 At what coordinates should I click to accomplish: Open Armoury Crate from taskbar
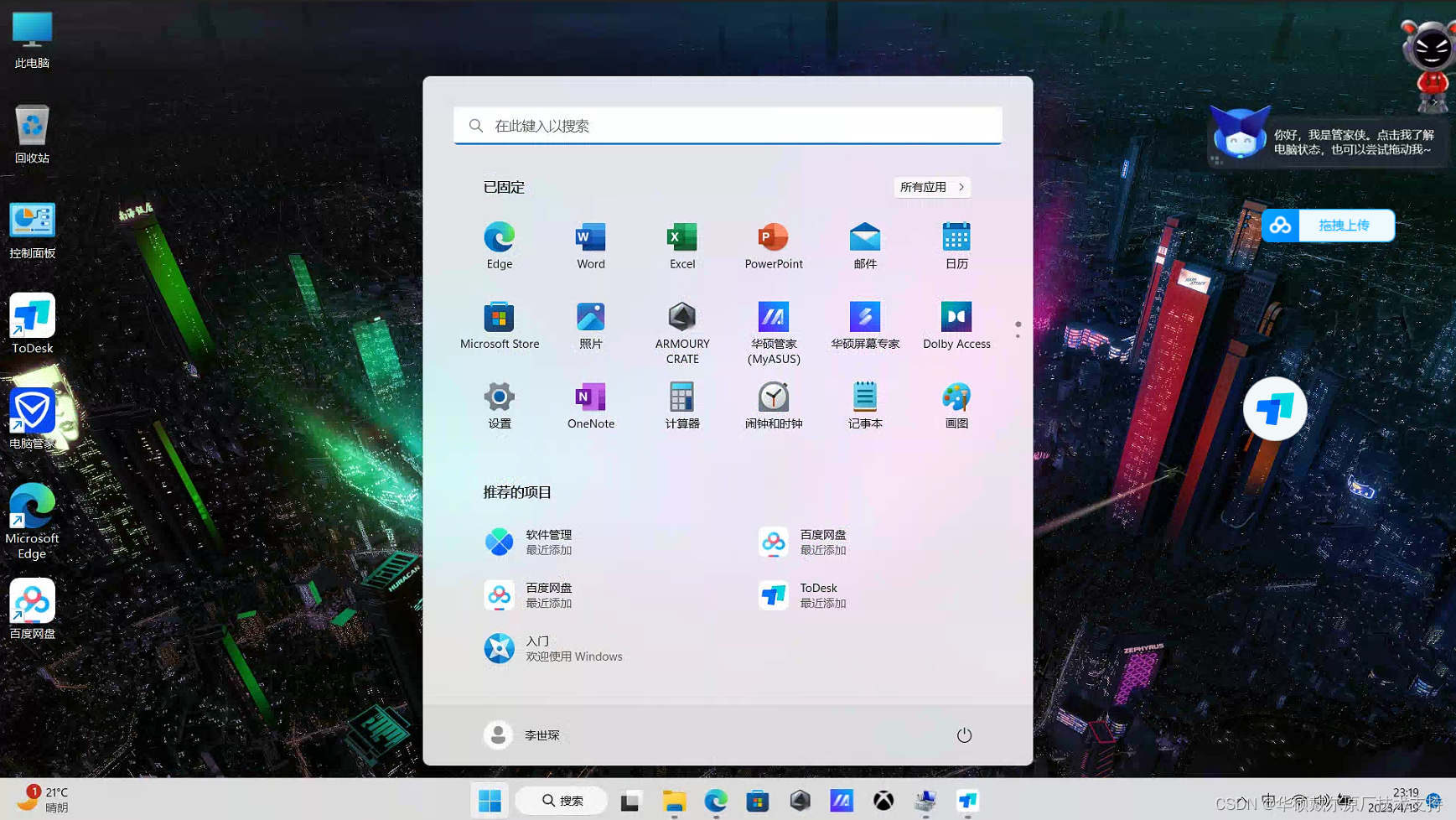[800, 801]
